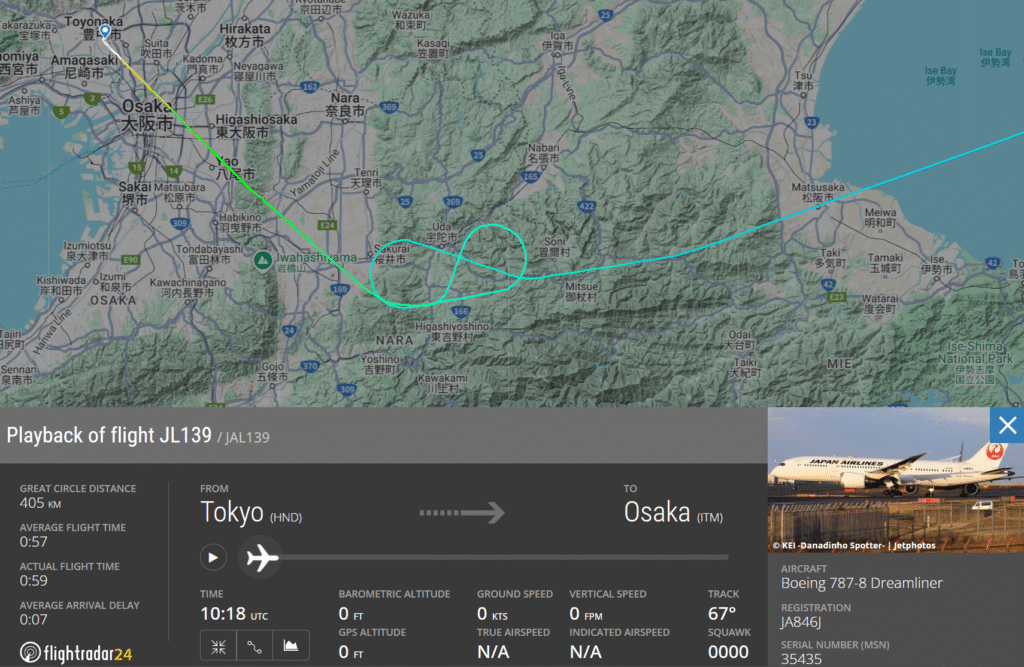Screen dimensions: 1024x667
Task: Click the airplane marker on the playback timeline
Action: pos(261,558)
